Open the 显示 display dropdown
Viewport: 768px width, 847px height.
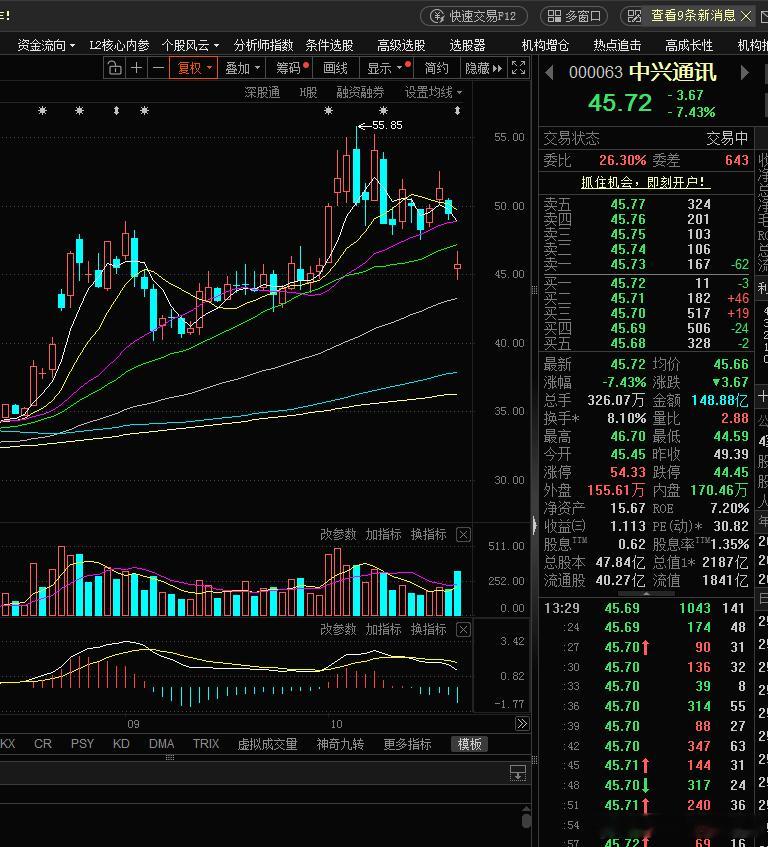(x=384, y=68)
